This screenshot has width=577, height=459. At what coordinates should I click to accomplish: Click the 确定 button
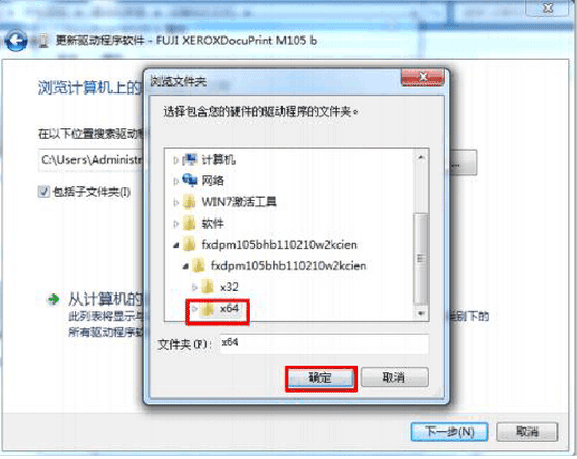pos(321,378)
